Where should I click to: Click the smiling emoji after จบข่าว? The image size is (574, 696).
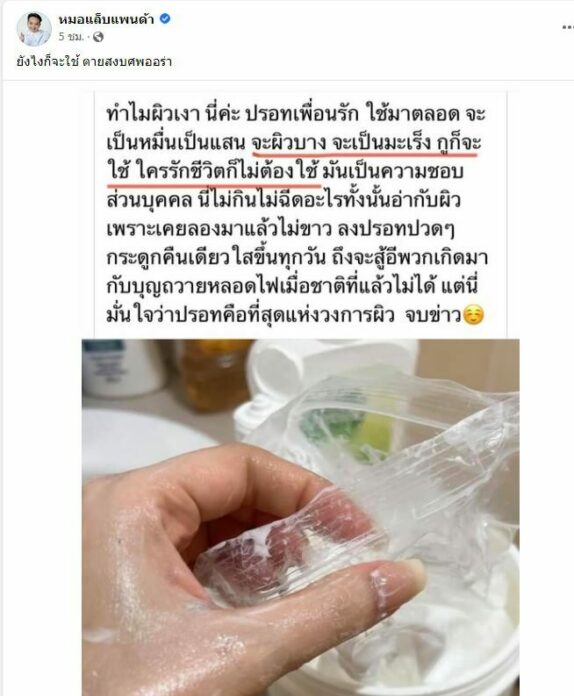tap(473, 315)
